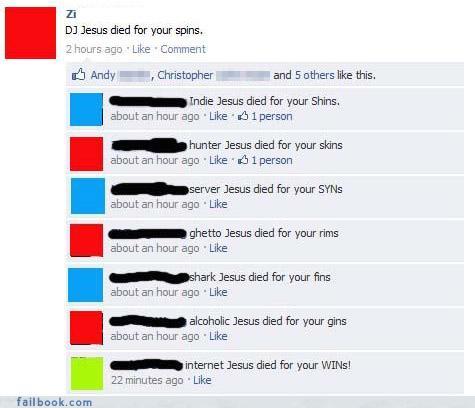Click thumbs-up icon on Indie Jesus comment
Screen dimensions: 475x408
pyautogui.click(x=243, y=116)
